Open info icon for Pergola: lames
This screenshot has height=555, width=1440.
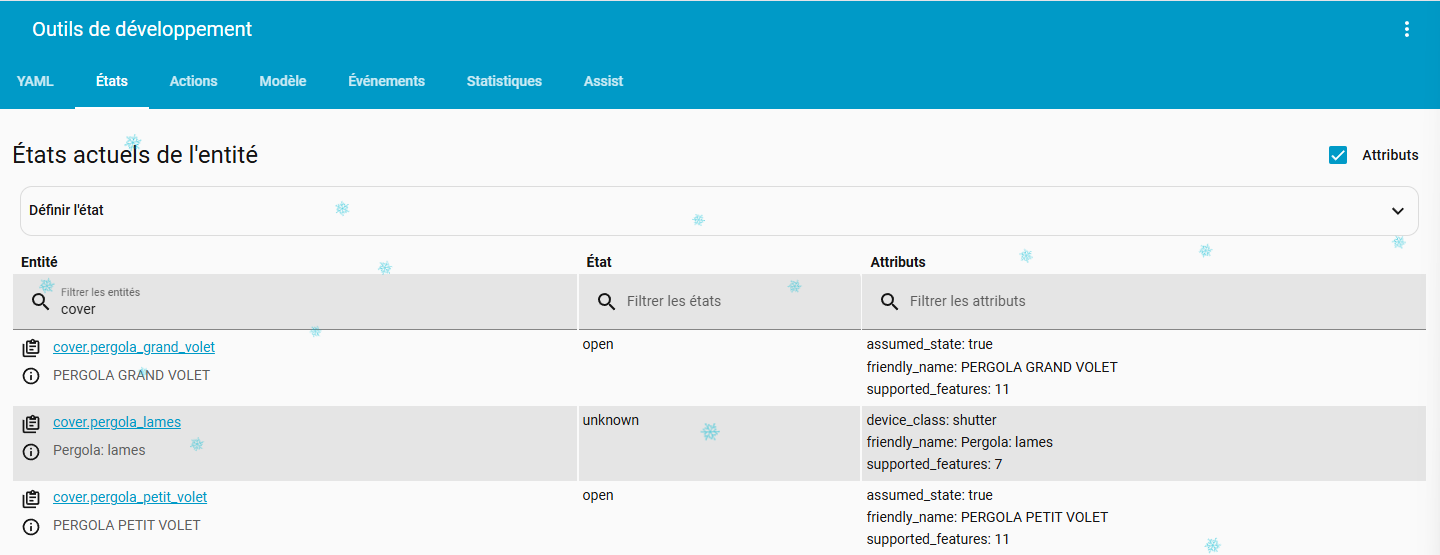click(31, 451)
